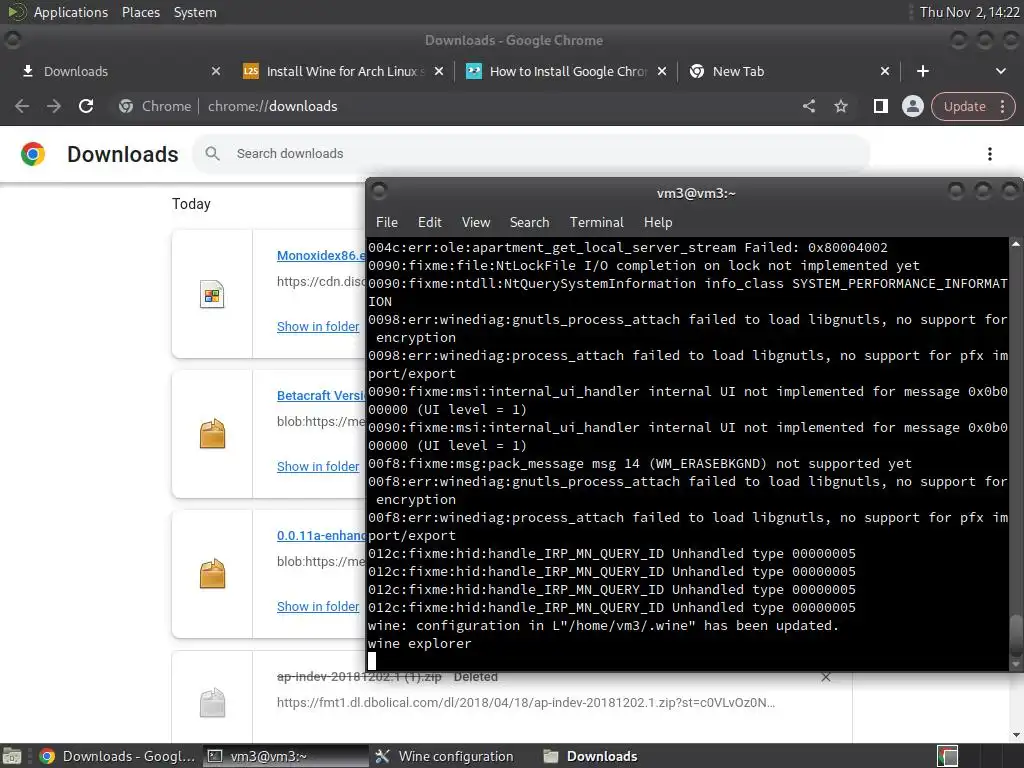Select the Downloads browser tab

(120, 71)
